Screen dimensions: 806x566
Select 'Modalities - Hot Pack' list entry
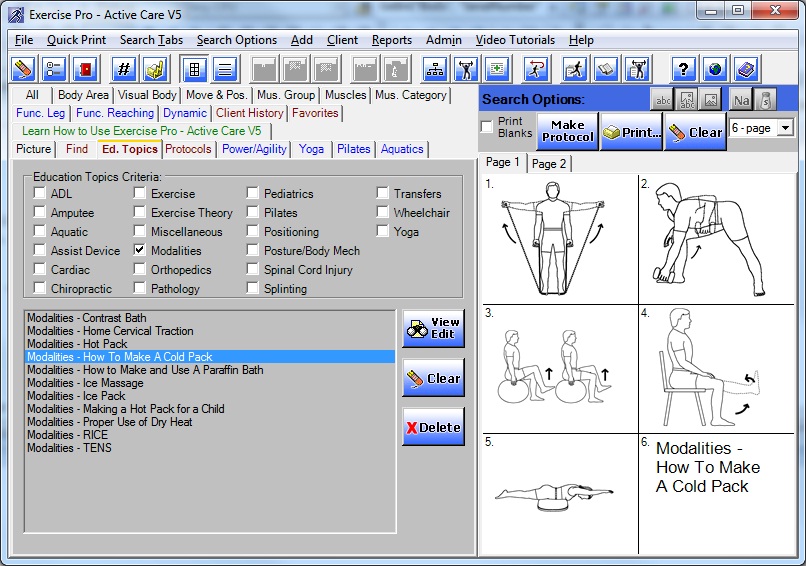point(210,344)
